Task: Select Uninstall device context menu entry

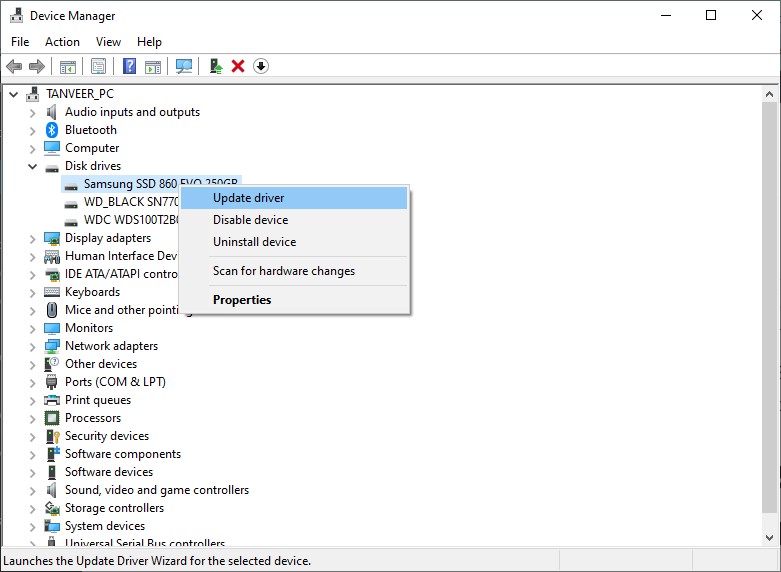Action: pos(294,242)
